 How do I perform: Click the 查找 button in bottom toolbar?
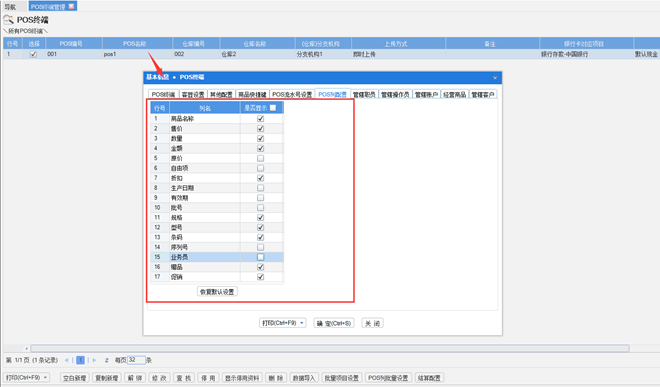coord(184,378)
